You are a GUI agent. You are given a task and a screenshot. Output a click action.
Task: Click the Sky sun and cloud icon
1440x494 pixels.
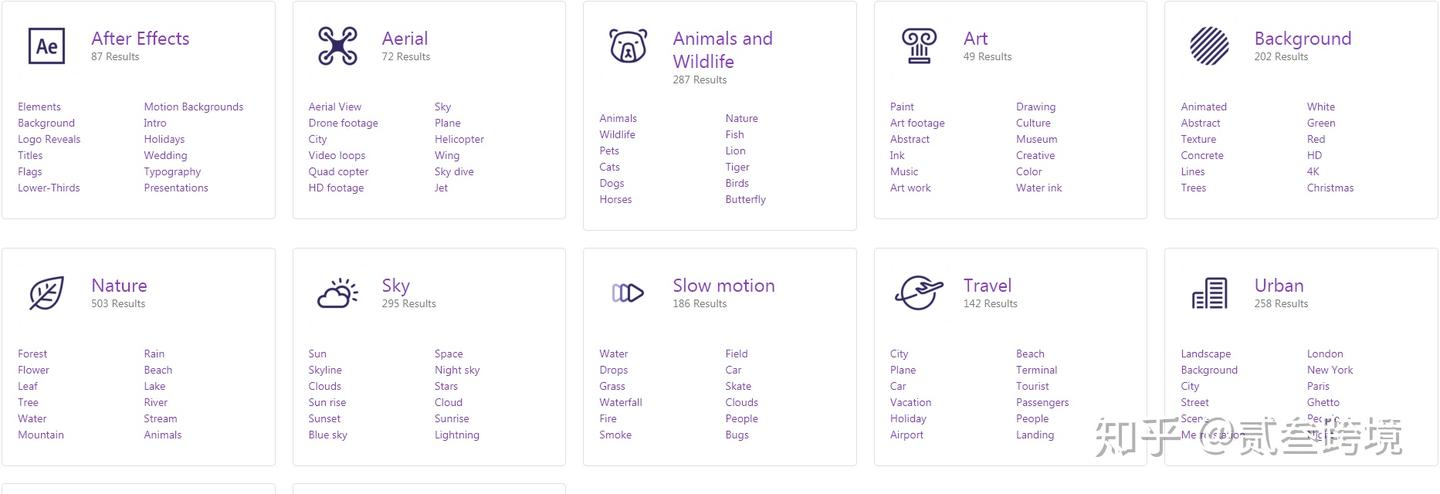coord(337,293)
